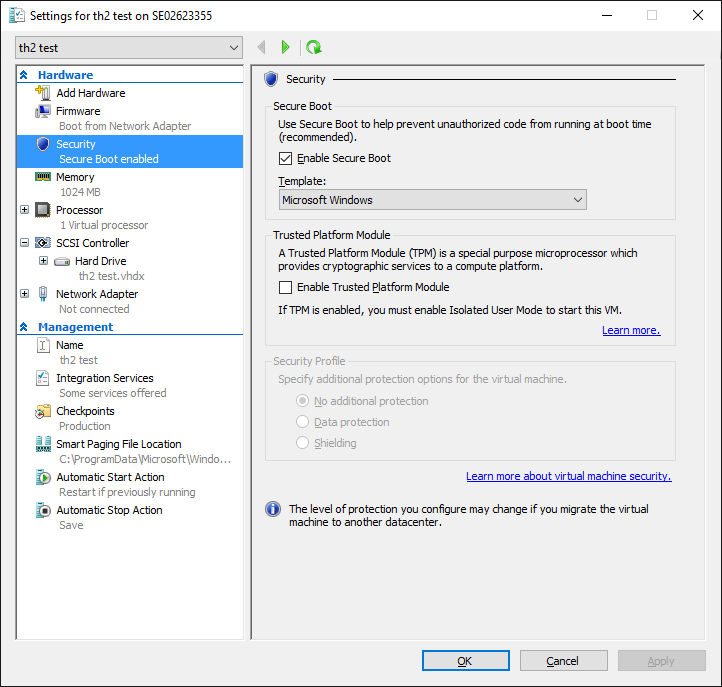Click the Apply button
The width and height of the screenshot is (722, 687).
pyautogui.click(x=661, y=661)
